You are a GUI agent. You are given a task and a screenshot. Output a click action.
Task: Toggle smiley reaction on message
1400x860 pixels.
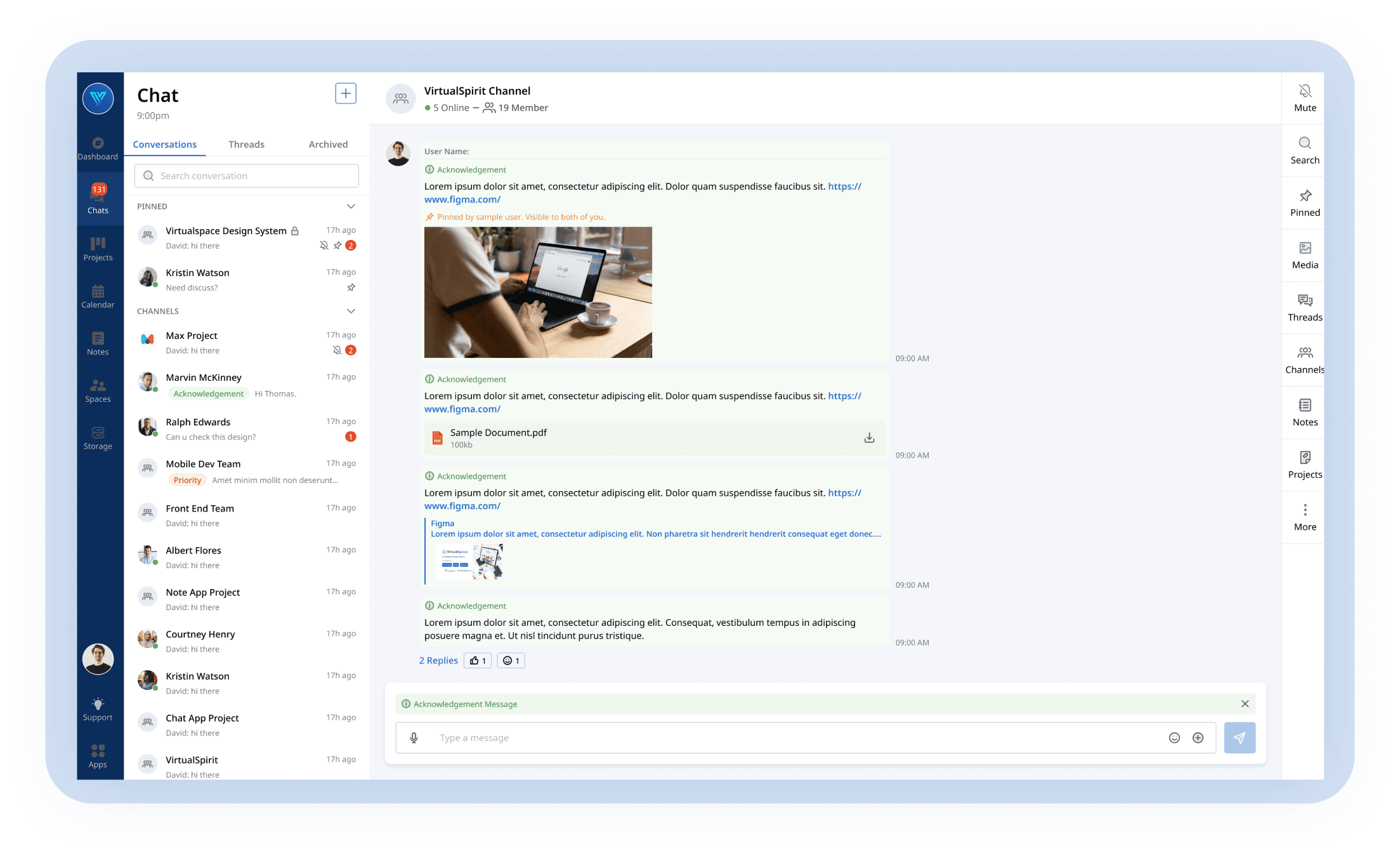coord(511,661)
